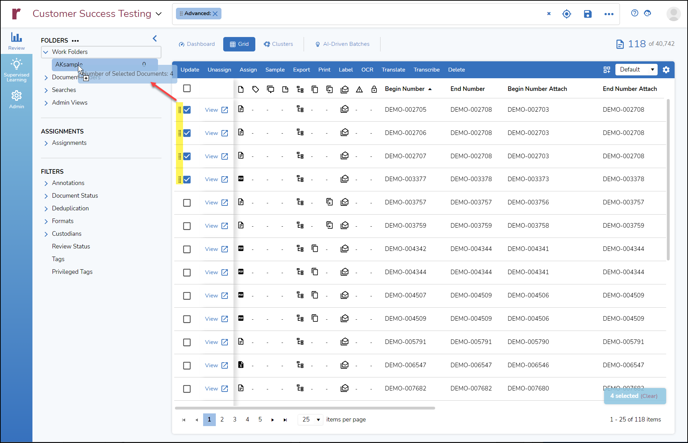Switch to the Grid tab
The width and height of the screenshot is (688, 443).
point(239,44)
